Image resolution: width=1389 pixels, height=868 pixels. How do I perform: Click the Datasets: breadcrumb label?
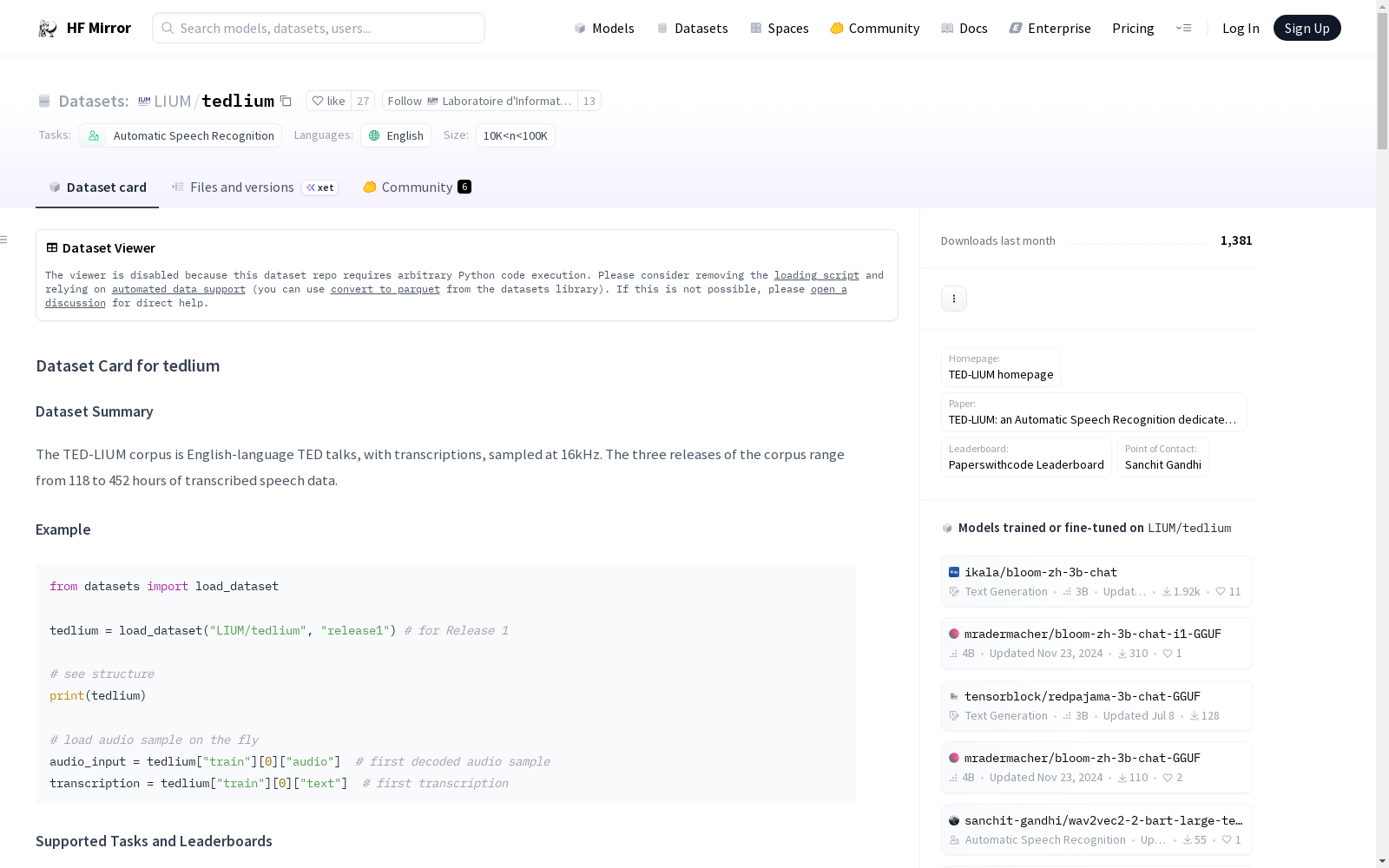pos(94,102)
